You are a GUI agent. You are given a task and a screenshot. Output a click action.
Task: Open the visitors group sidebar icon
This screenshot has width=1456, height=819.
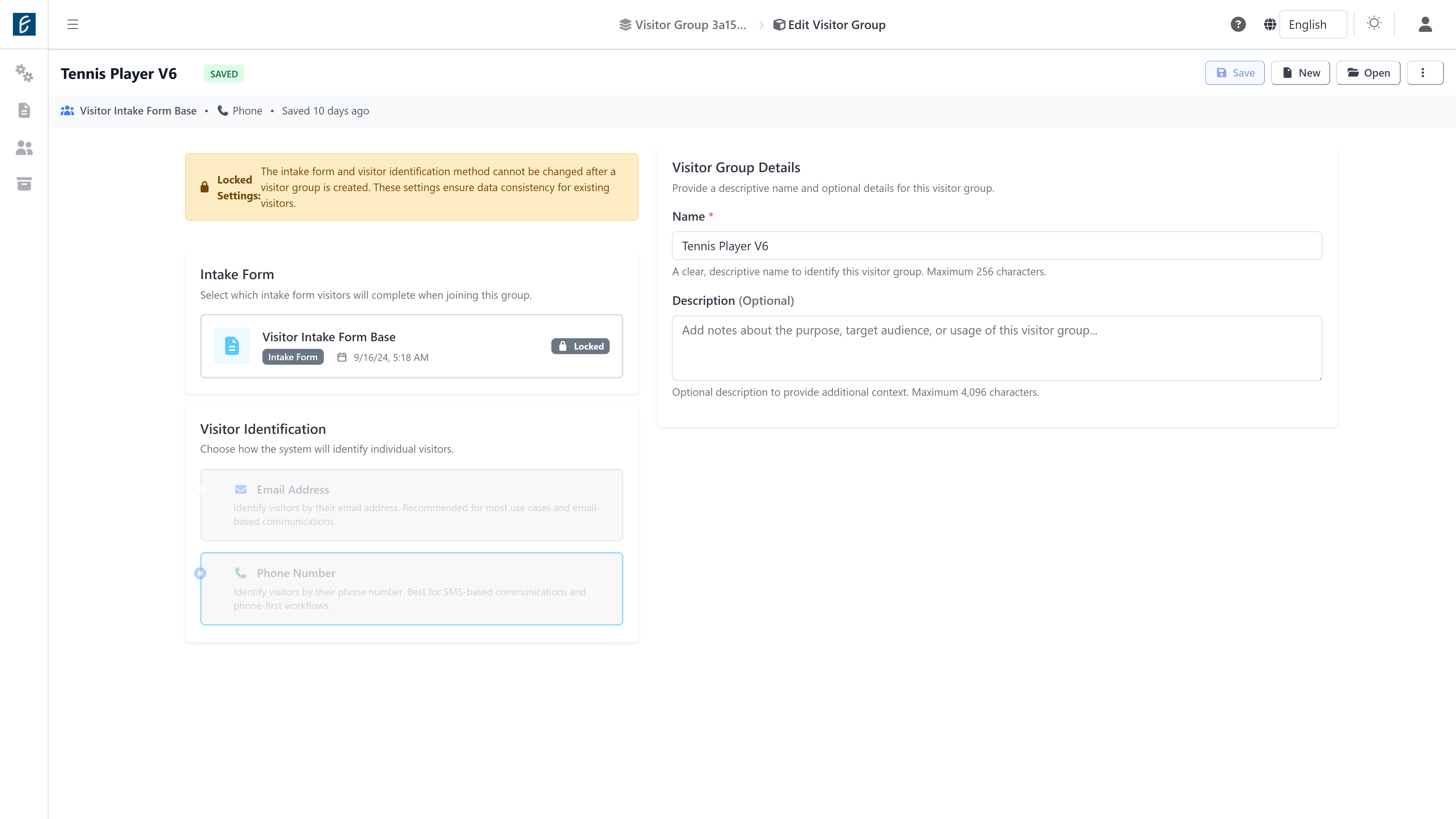[24, 148]
